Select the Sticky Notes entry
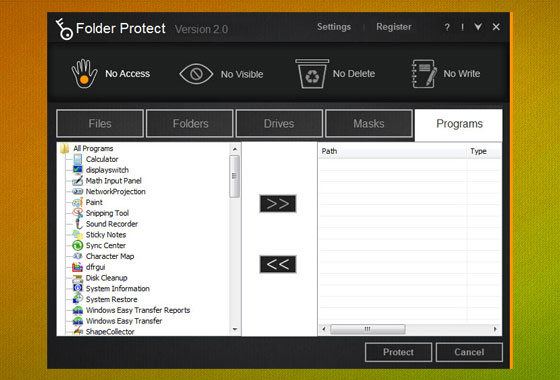 click(x=106, y=235)
